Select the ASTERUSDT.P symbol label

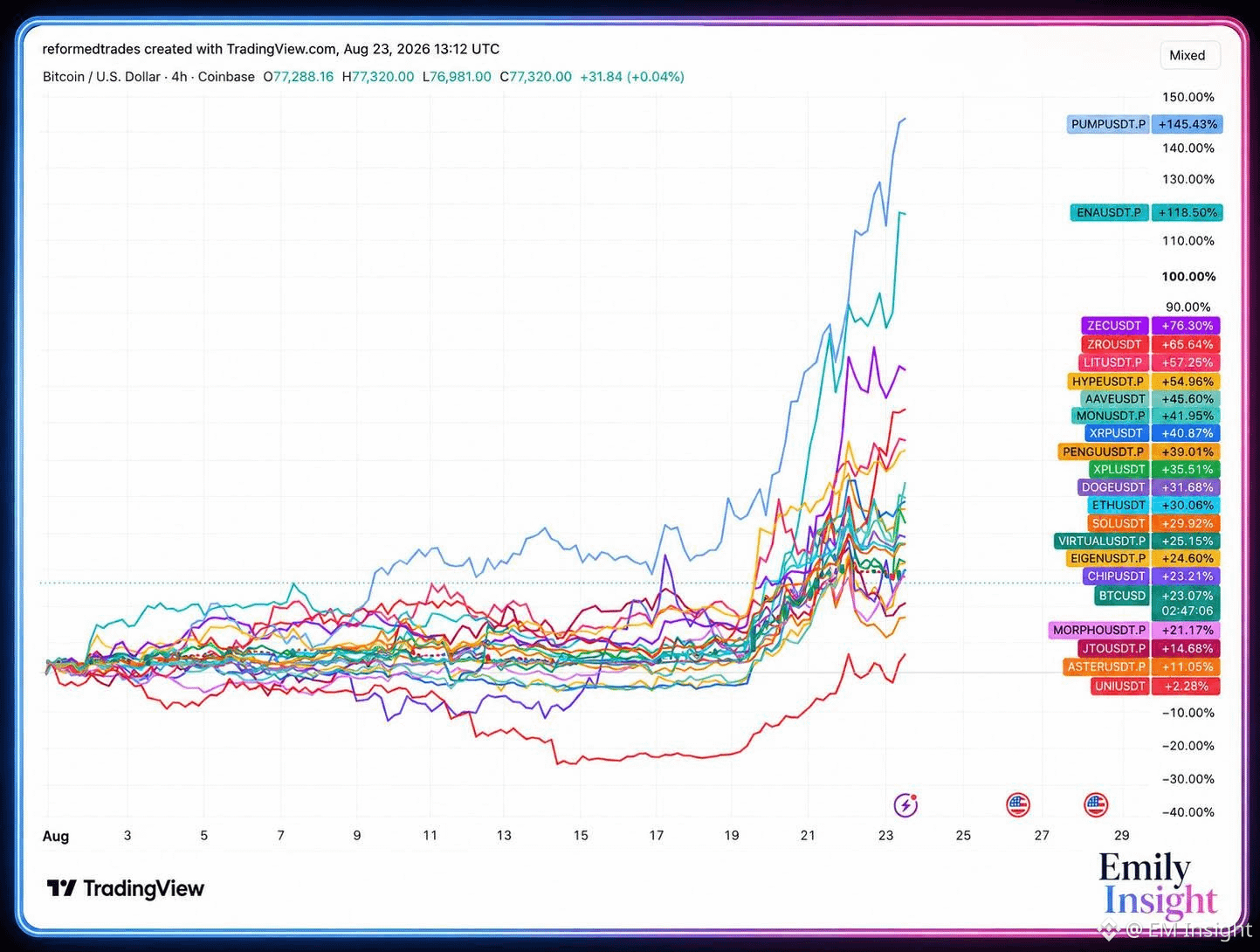1106,666
